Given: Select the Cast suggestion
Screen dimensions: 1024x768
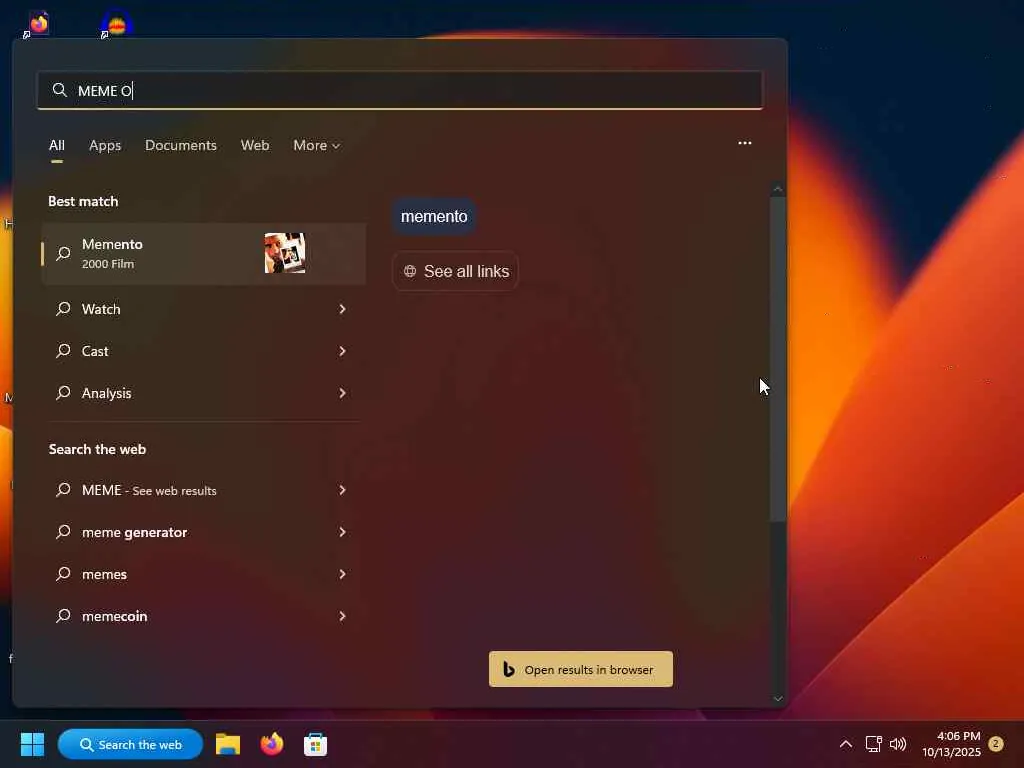Looking at the screenshot, I should (203, 351).
